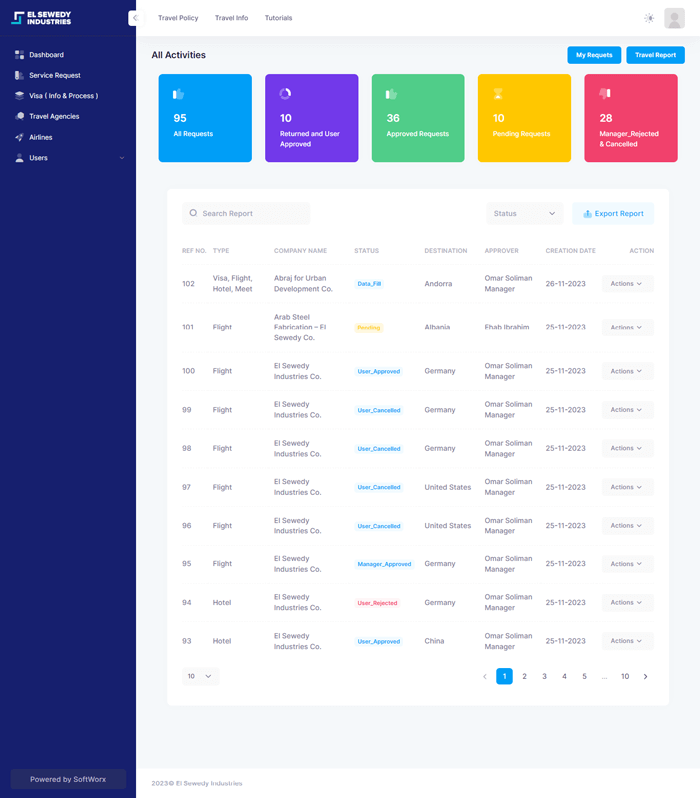Go to page 3 in pagination

[544, 676]
